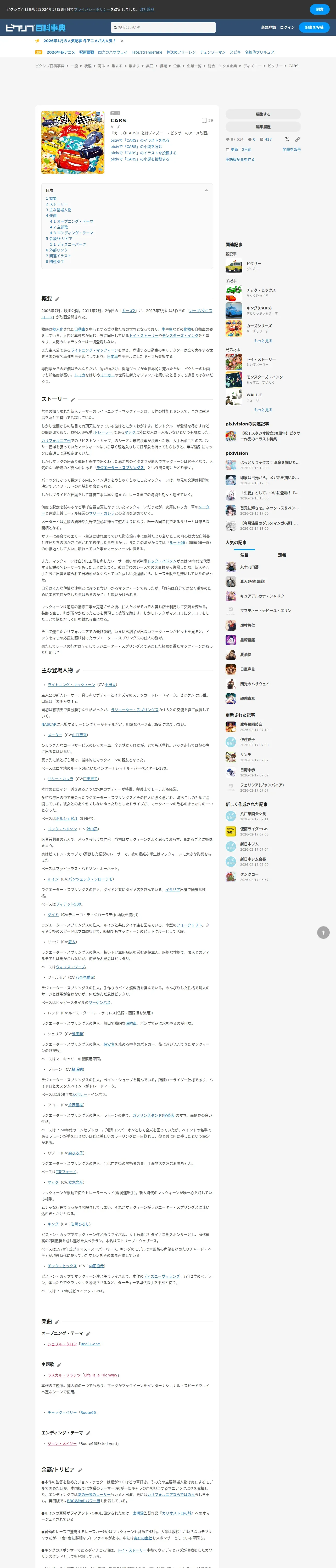Jump to 4.2 主題歌 in contents
The height and width of the screenshot is (1568, 336).
pyautogui.click(x=59, y=227)
